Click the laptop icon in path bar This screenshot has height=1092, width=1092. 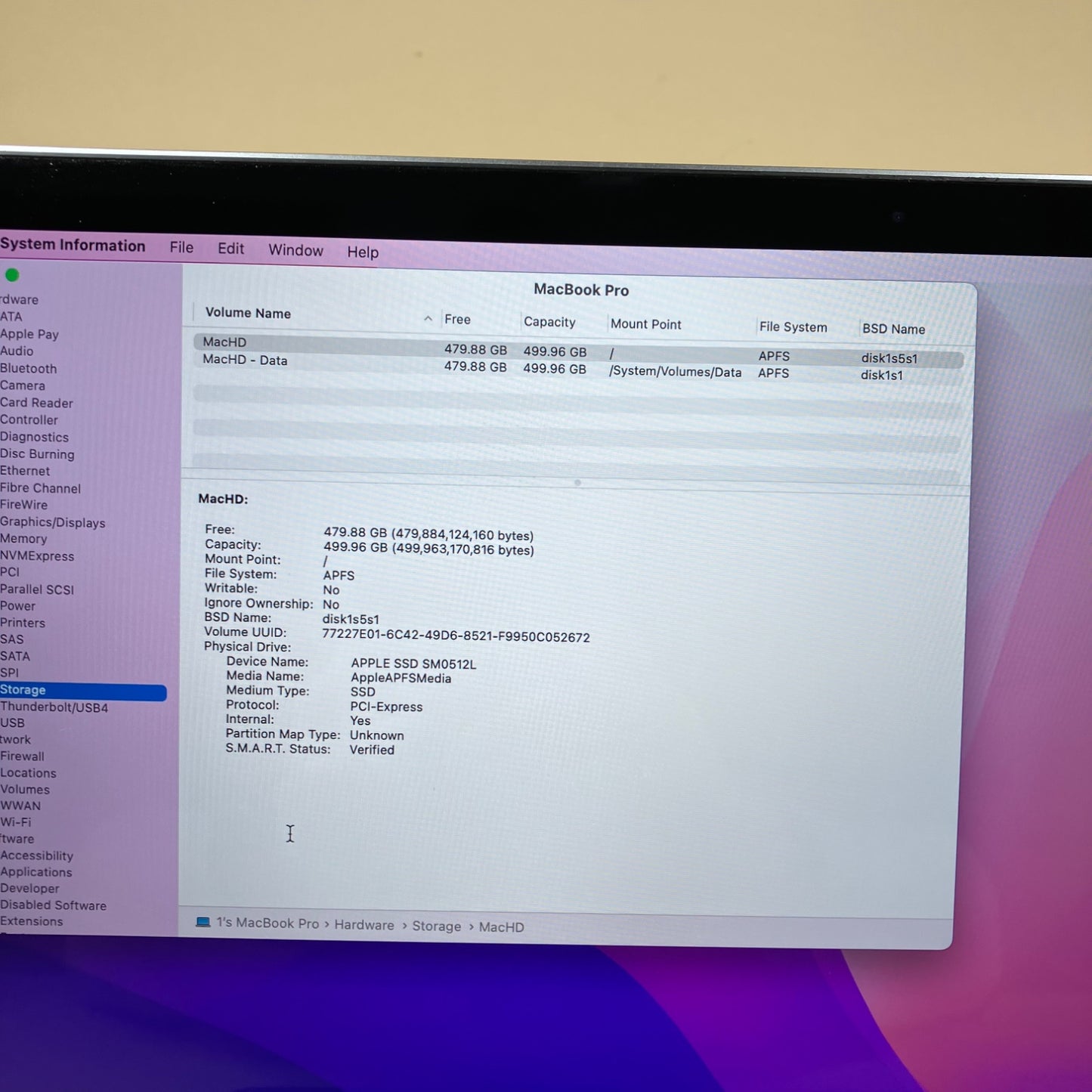[203, 922]
